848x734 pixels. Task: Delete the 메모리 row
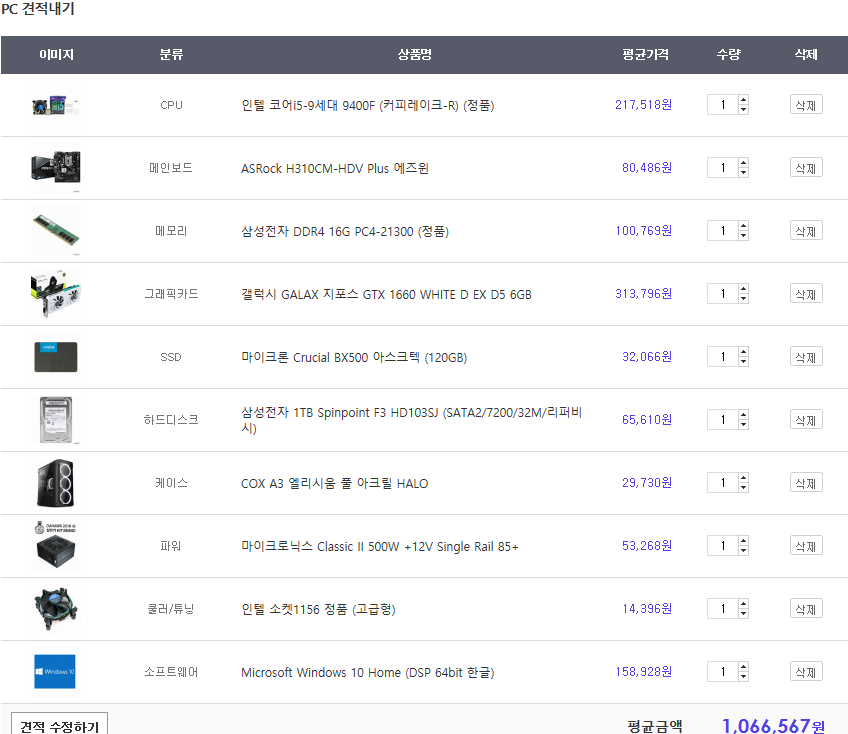click(806, 231)
